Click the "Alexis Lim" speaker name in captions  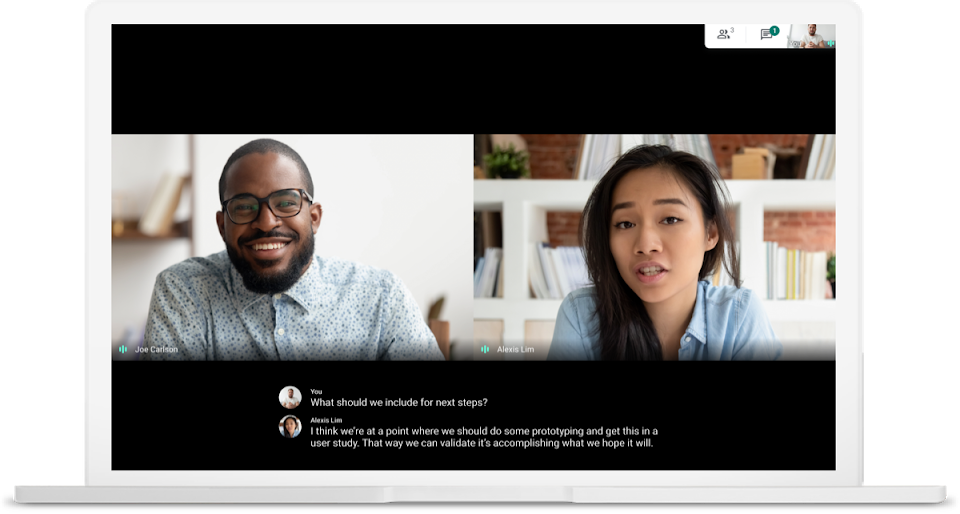[x=326, y=420]
